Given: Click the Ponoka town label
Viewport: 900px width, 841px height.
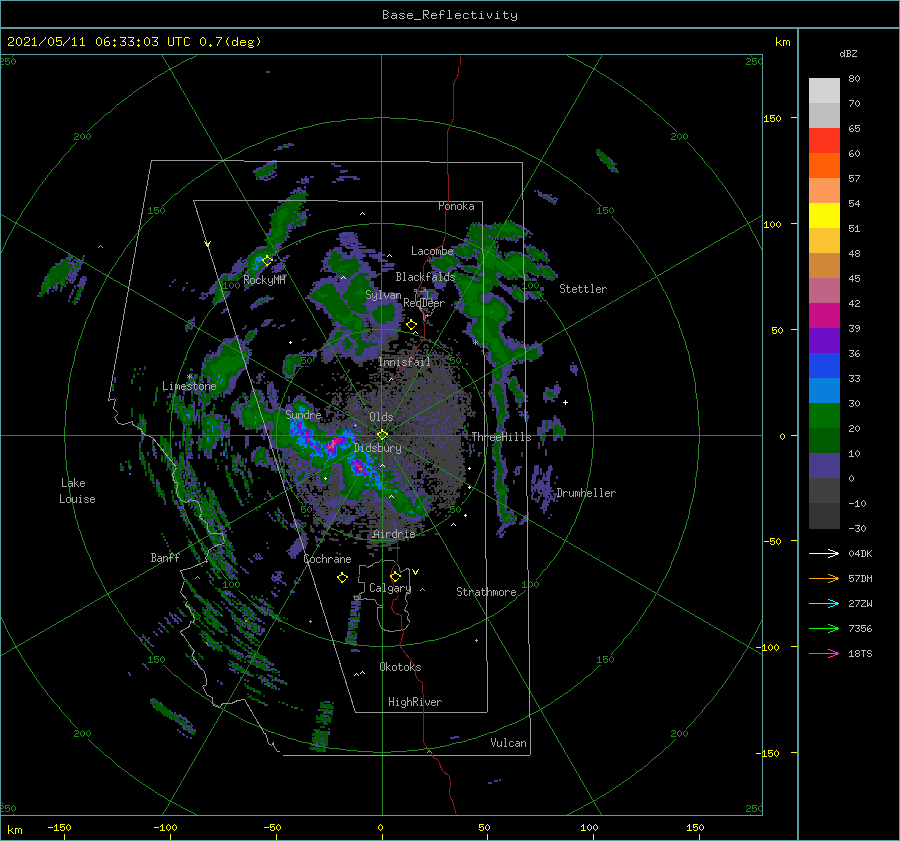Looking at the screenshot, I should [456, 206].
